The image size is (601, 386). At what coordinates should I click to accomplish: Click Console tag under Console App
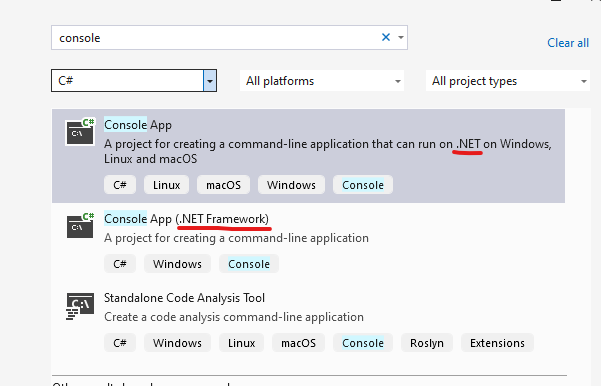pos(363,185)
